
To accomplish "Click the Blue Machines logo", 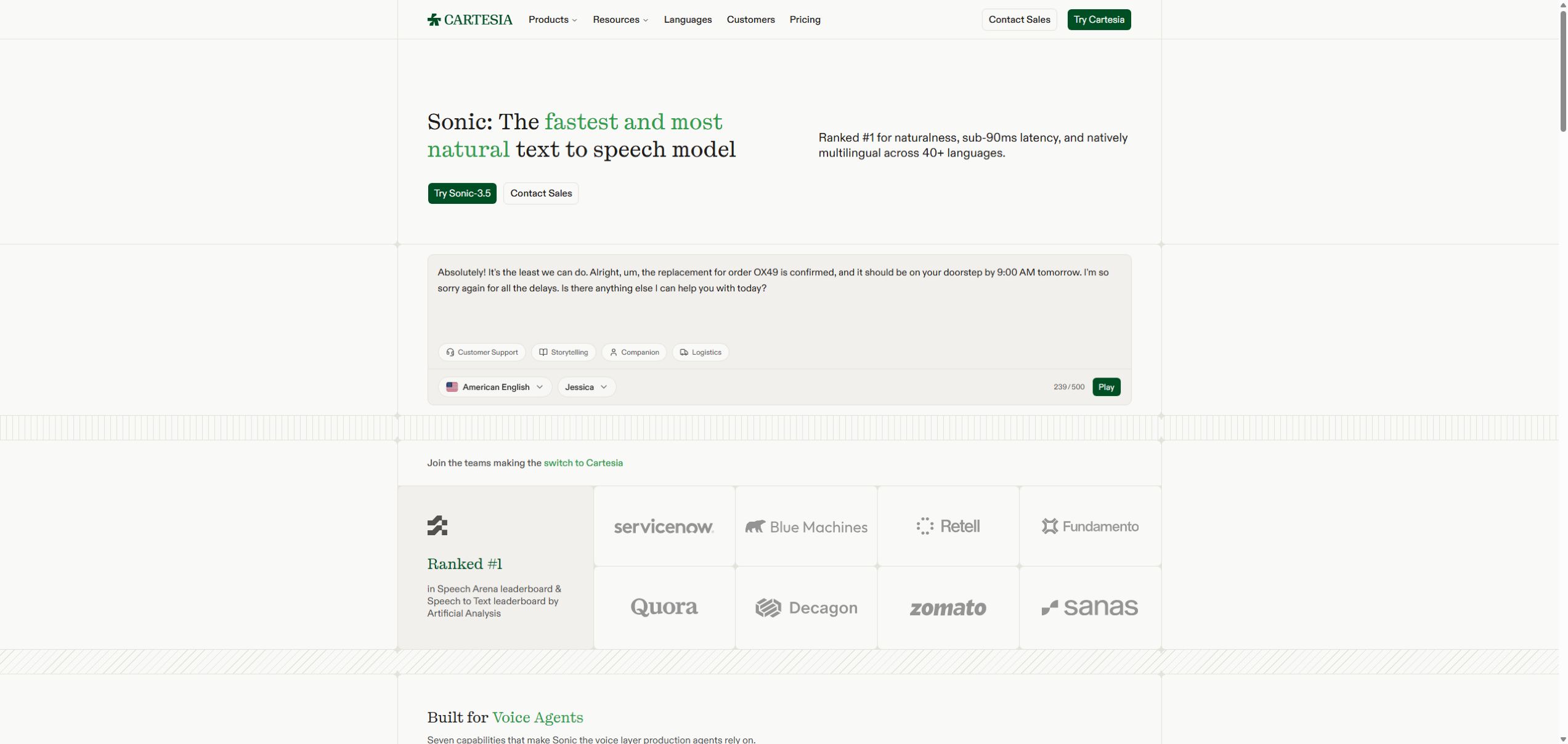I will tap(806, 527).
